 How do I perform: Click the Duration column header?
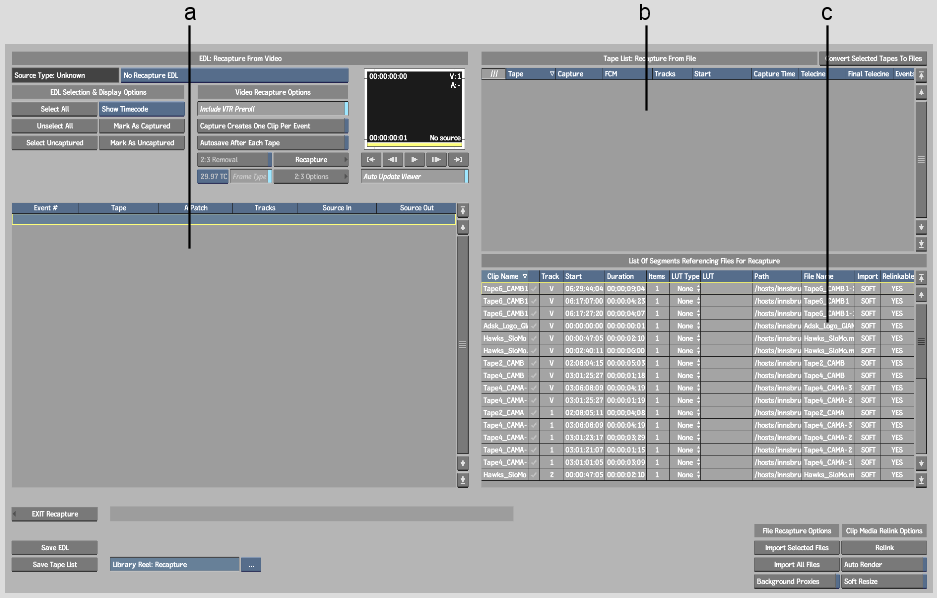point(625,277)
